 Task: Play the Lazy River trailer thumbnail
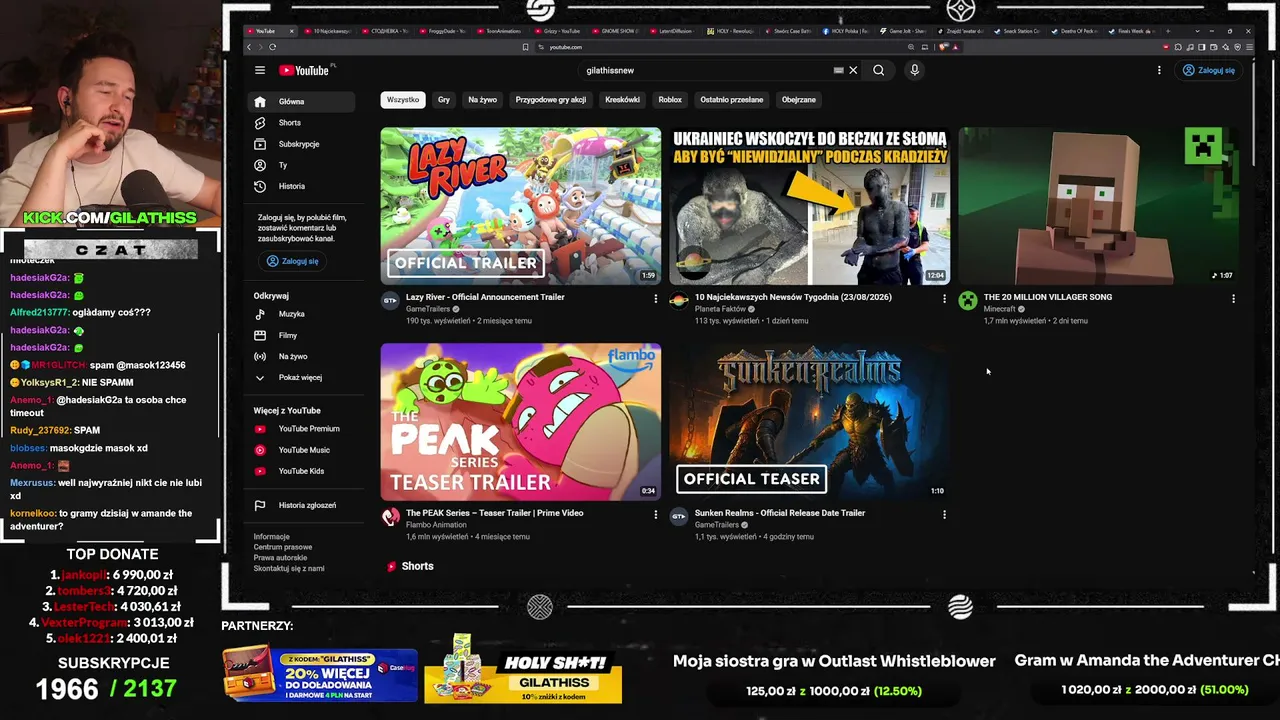click(x=520, y=206)
